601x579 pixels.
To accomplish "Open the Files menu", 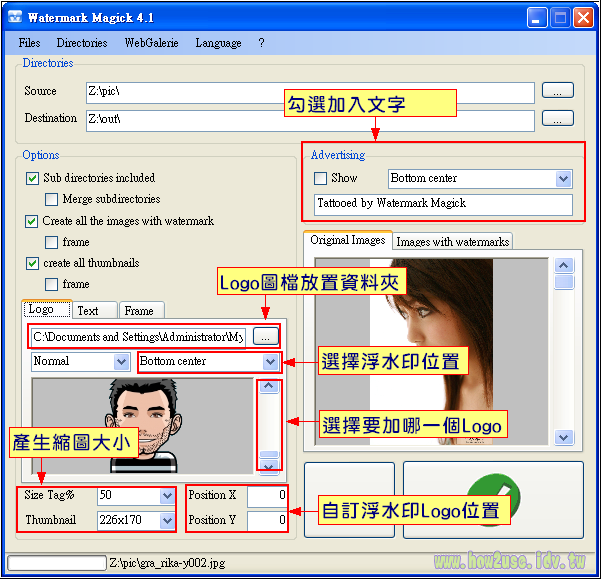I will (30, 43).
